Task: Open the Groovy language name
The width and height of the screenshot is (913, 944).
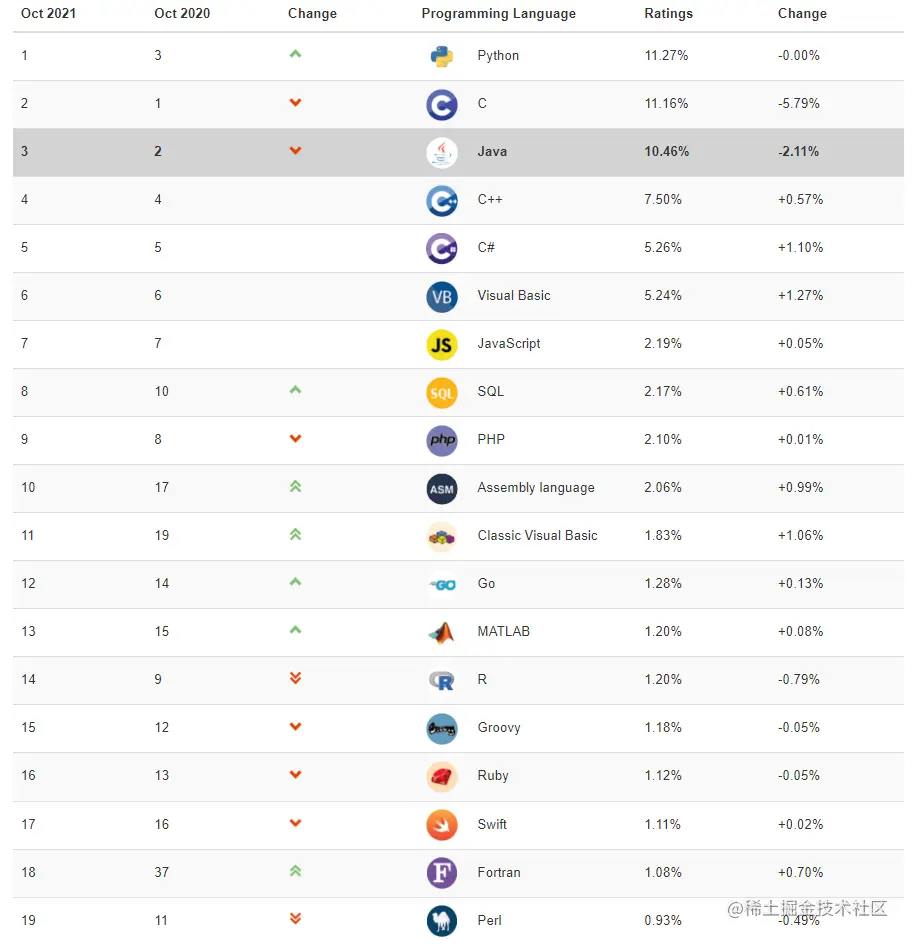Action: point(498,728)
